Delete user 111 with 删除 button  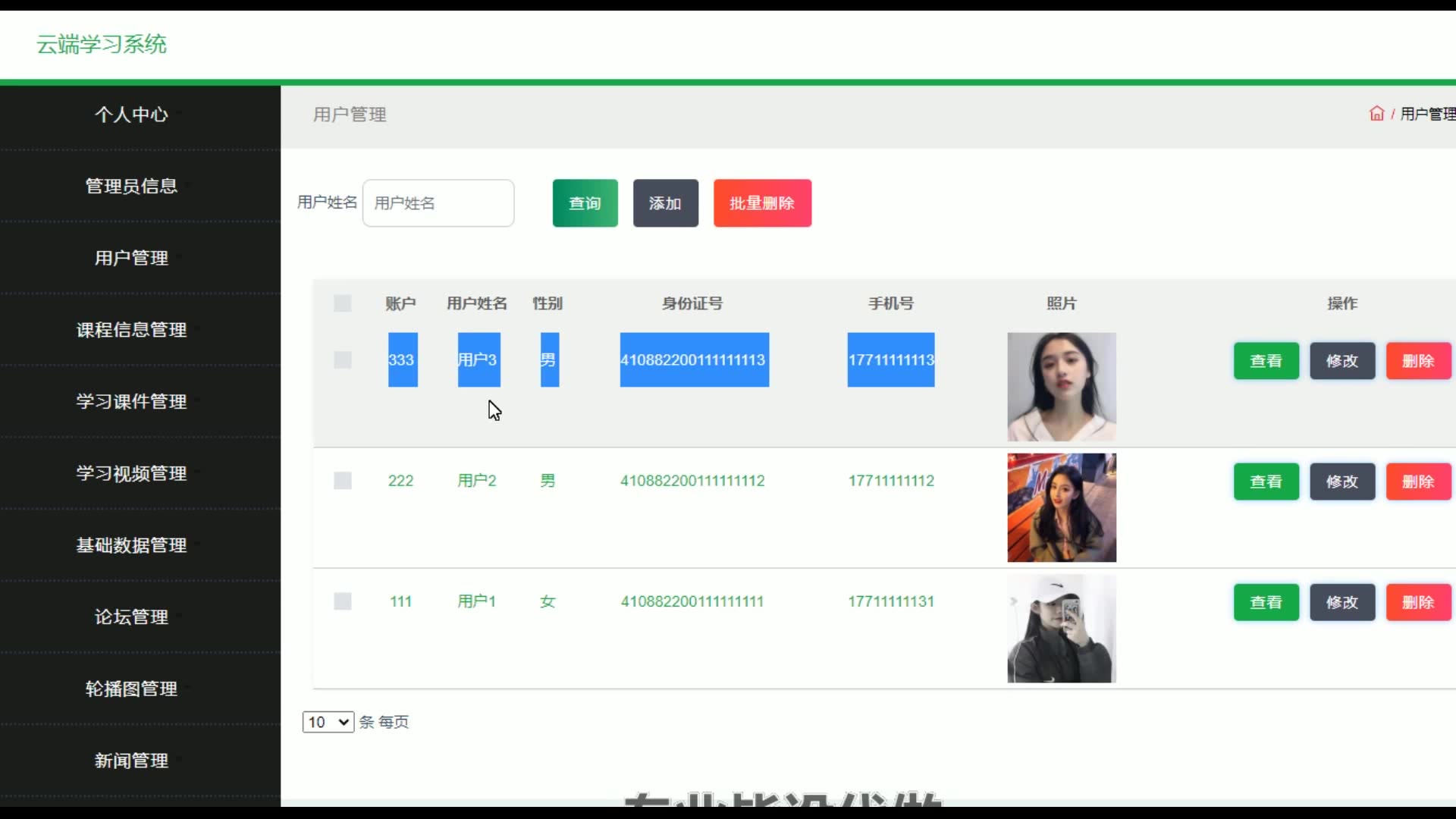tap(1417, 602)
